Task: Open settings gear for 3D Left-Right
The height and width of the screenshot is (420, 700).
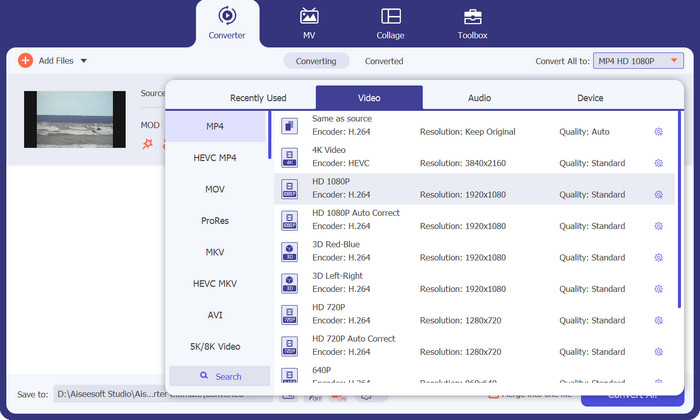Action: 658,289
